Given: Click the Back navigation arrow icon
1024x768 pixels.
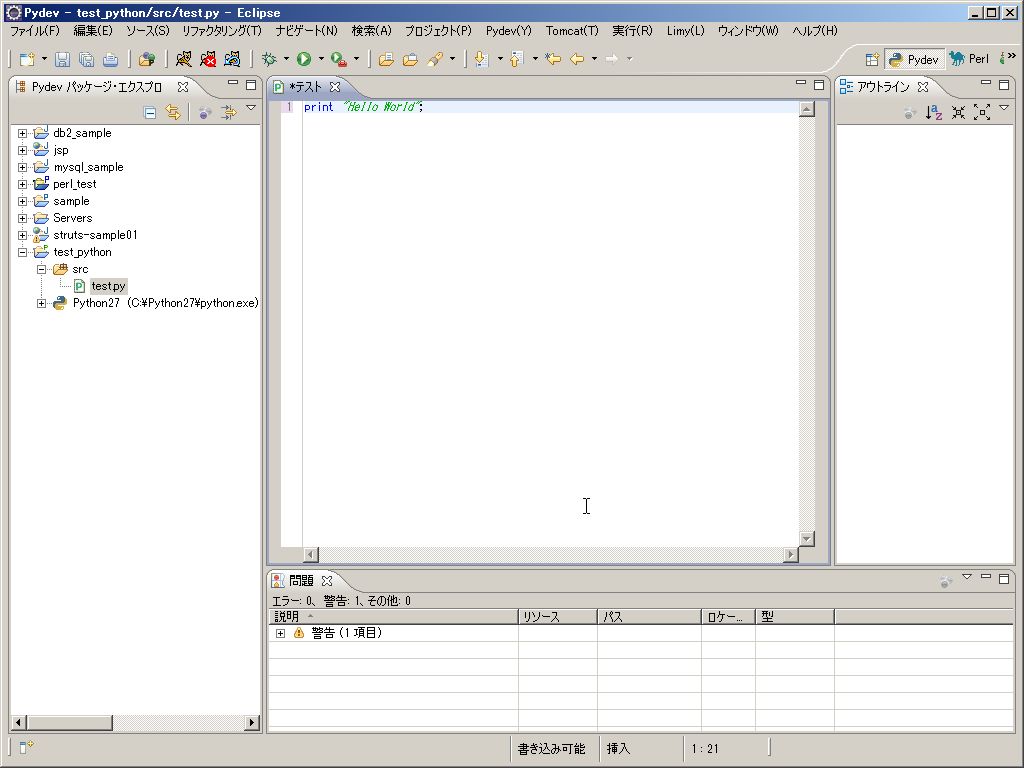Looking at the screenshot, I should (x=577, y=59).
